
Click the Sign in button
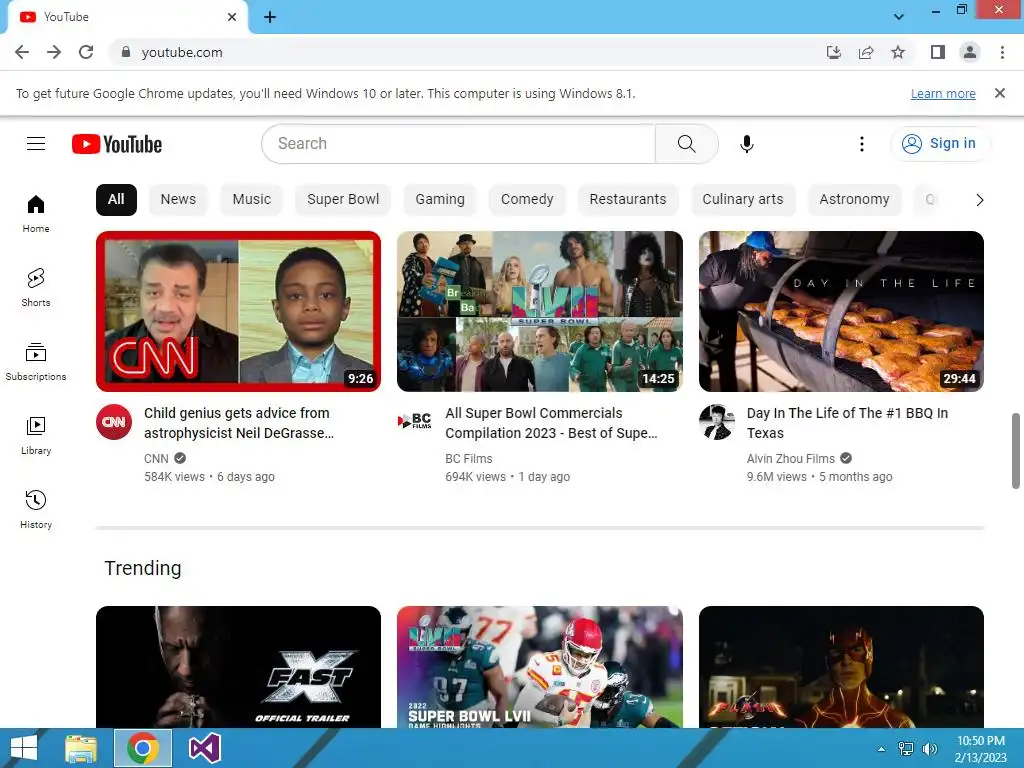(940, 144)
